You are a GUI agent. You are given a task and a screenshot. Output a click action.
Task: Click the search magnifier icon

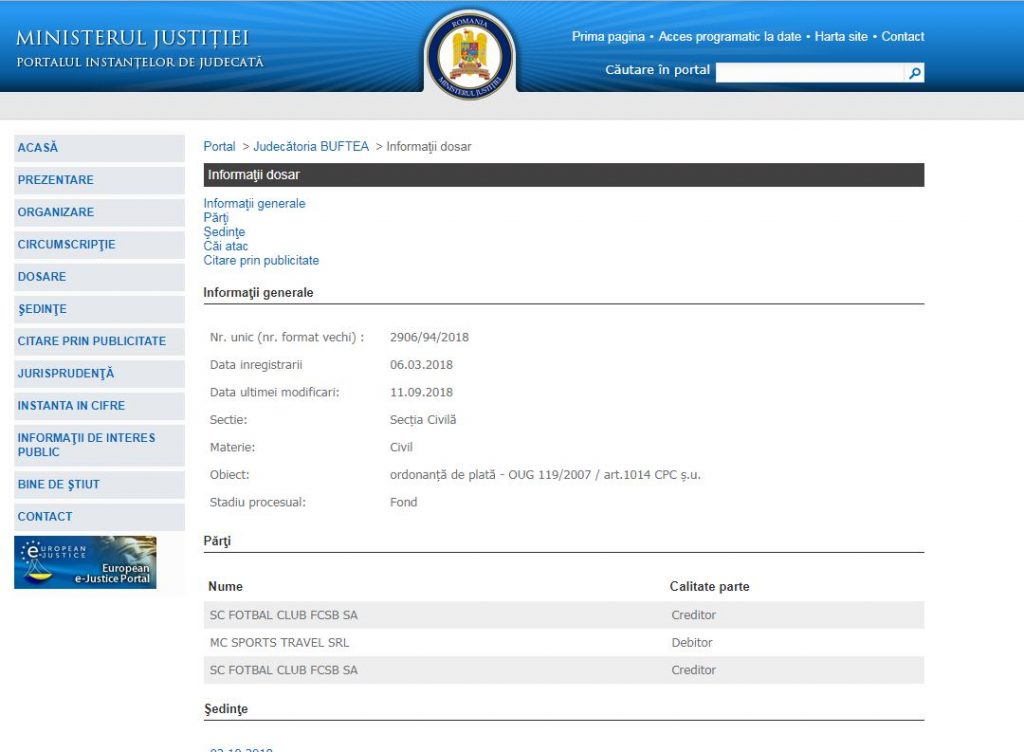click(915, 73)
